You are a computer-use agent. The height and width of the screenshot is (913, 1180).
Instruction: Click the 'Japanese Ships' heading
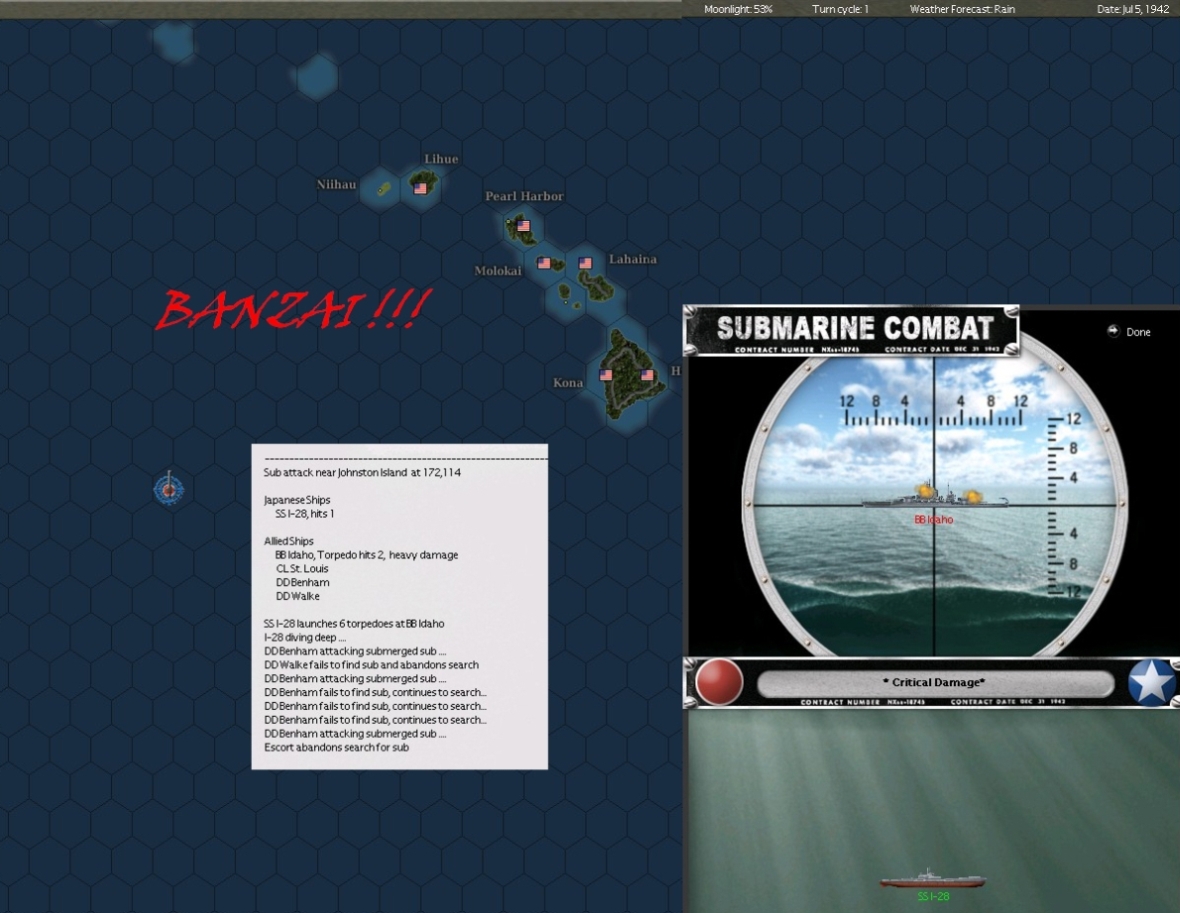click(x=297, y=500)
